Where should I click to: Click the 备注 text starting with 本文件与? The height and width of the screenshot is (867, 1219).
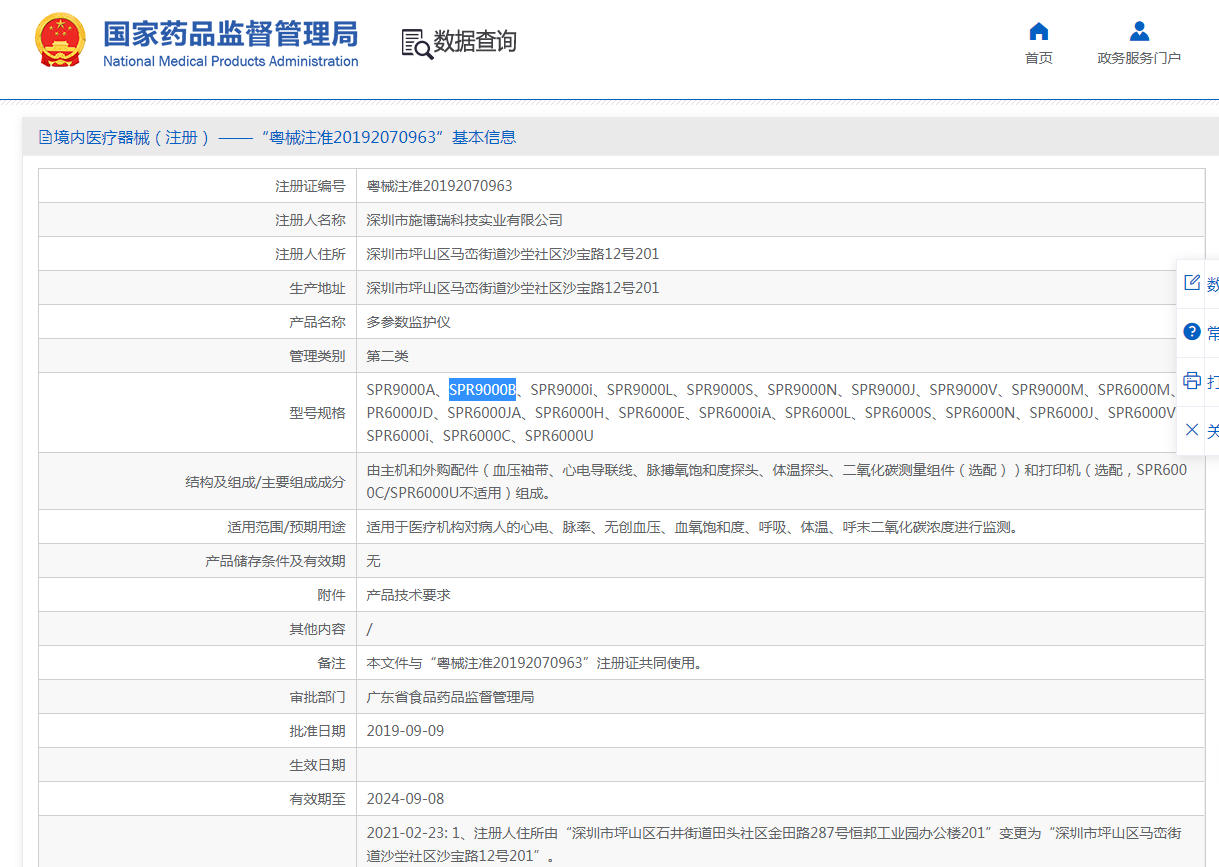pyautogui.click(x=535, y=663)
